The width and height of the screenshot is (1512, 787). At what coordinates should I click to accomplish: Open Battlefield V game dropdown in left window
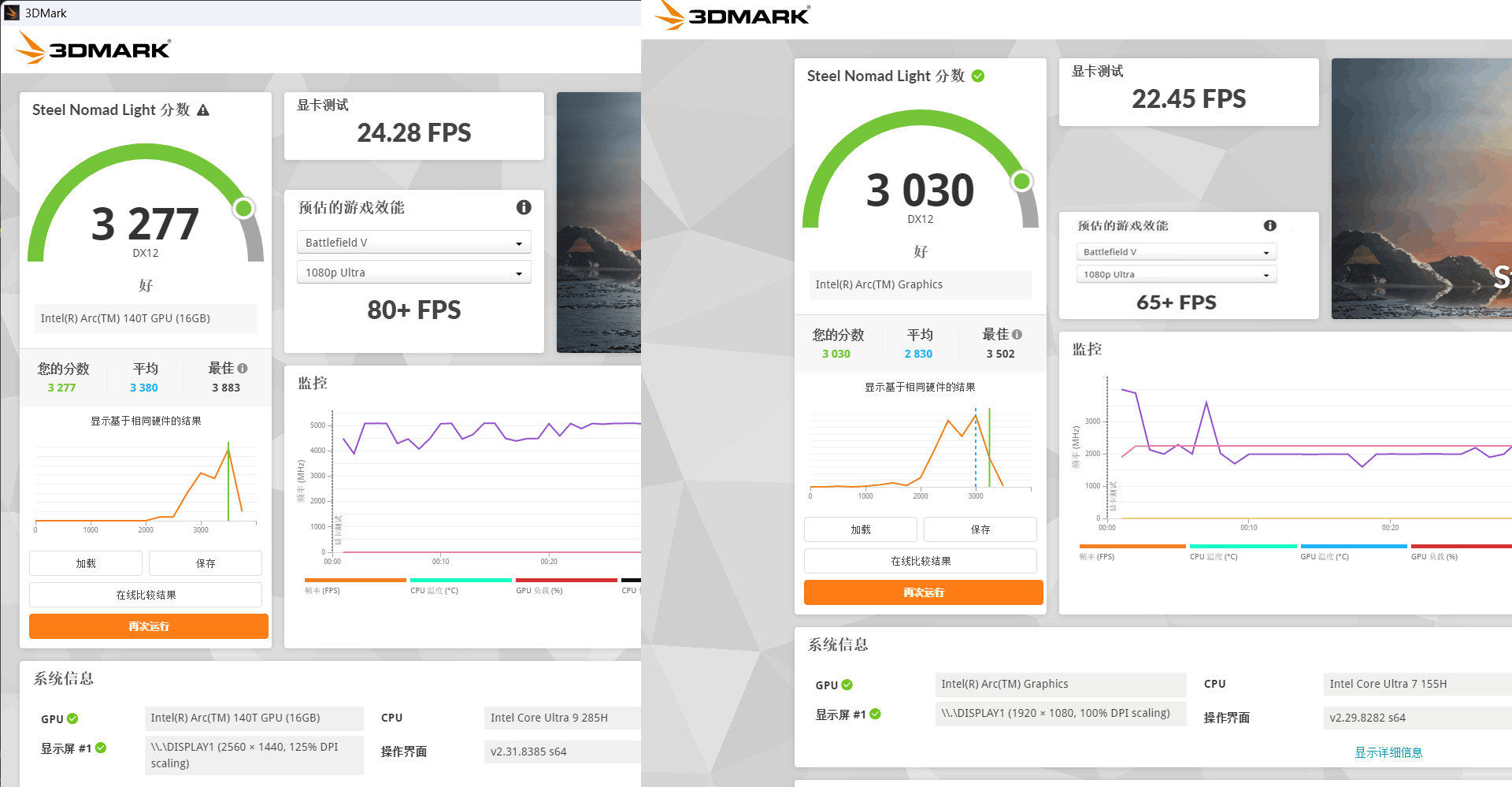click(x=414, y=243)
